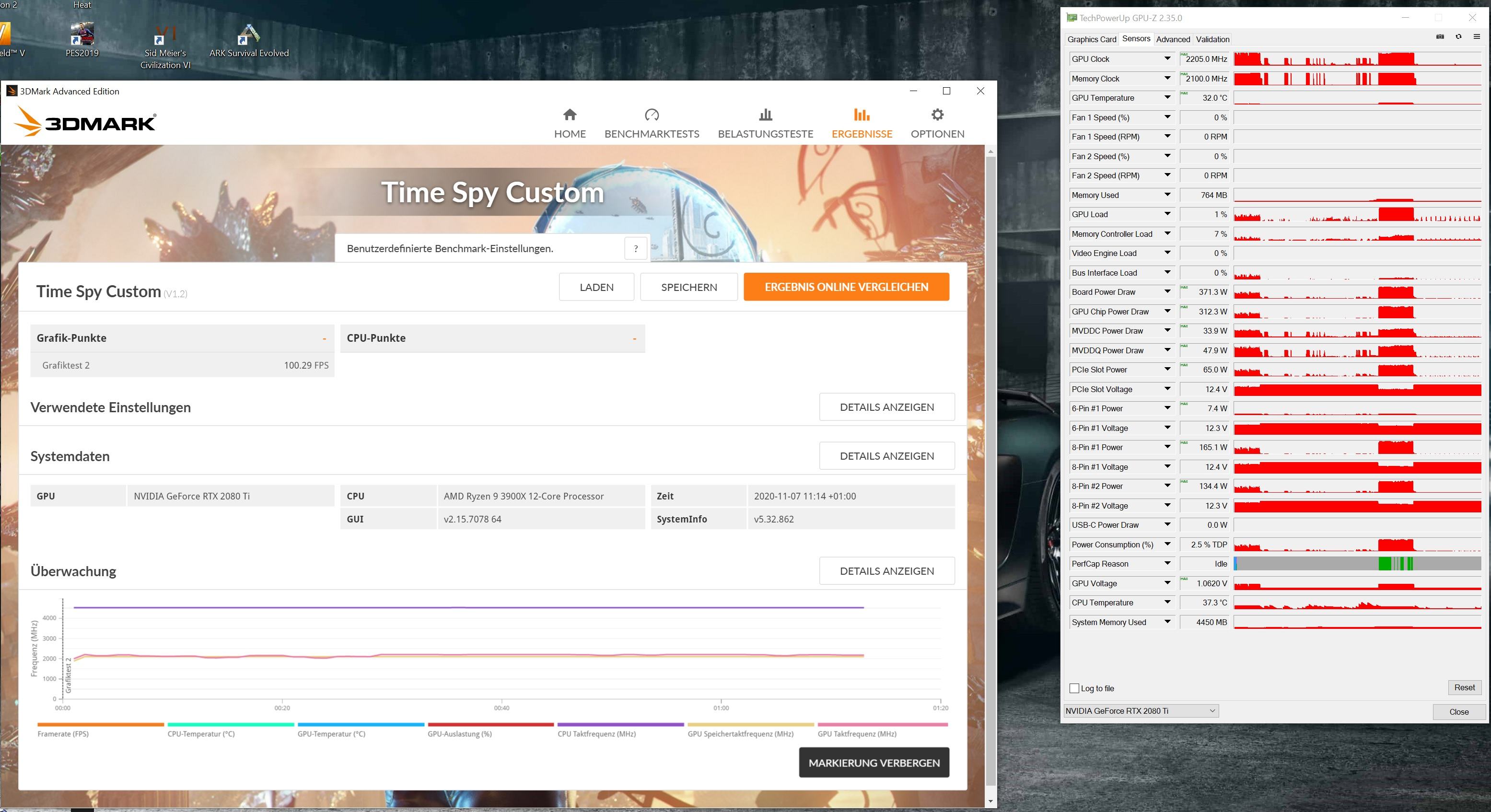Click the GPU model selector dropdown
Screen dimensions: 1491x812
click(1143, 711)
